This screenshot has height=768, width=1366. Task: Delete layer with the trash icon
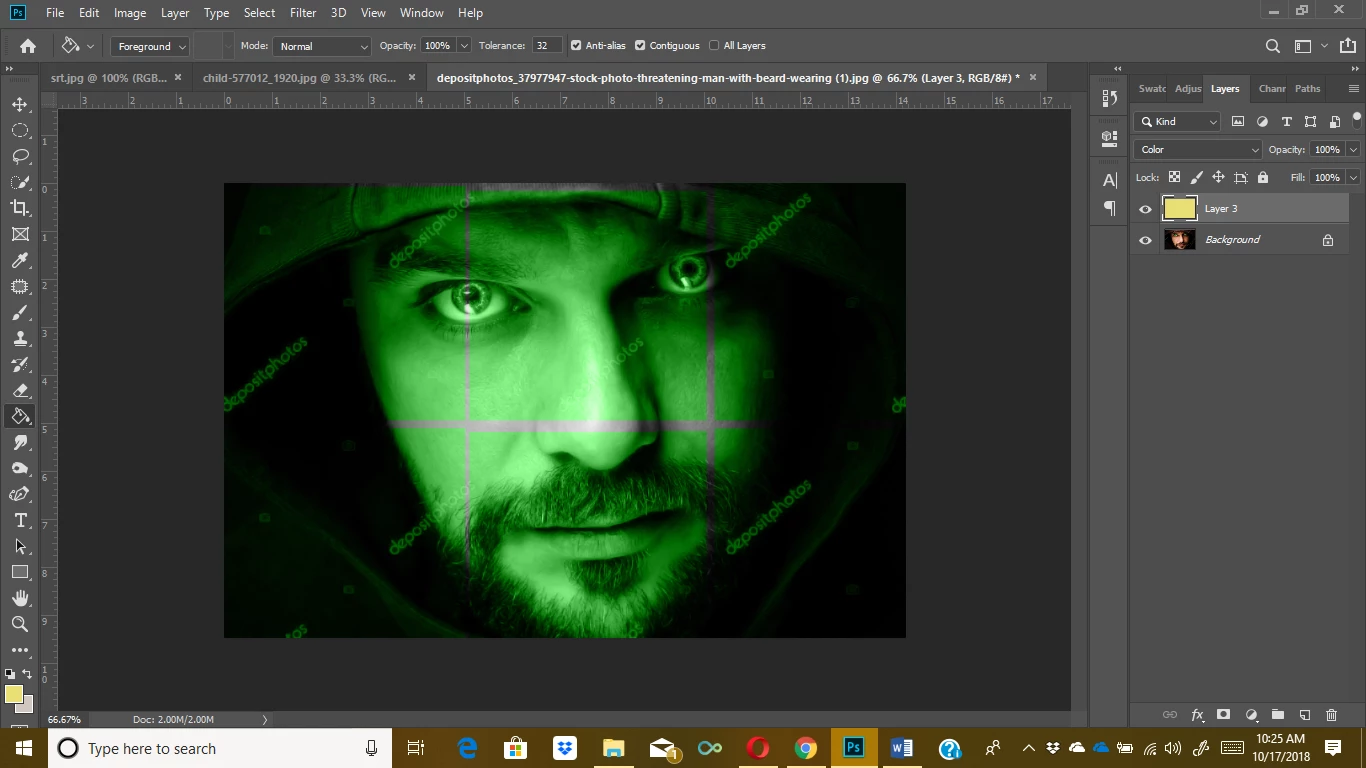tap(1331, 715)
